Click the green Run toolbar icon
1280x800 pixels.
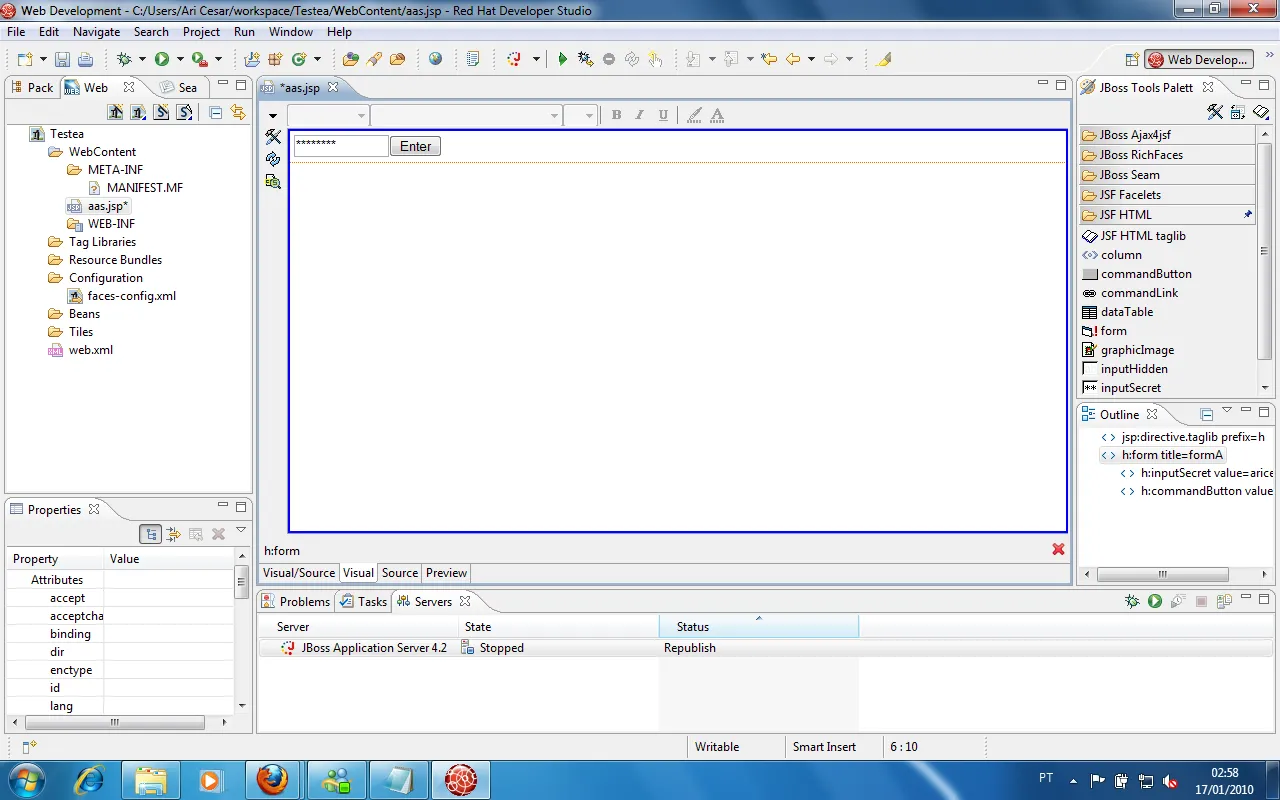point(161,60)
